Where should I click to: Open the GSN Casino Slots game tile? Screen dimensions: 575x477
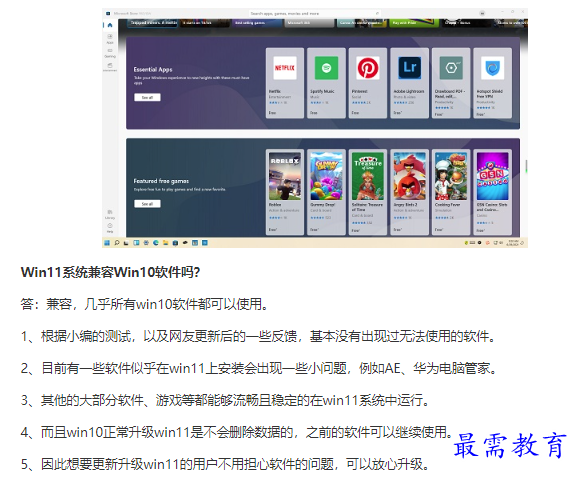(x=492, y=192)
